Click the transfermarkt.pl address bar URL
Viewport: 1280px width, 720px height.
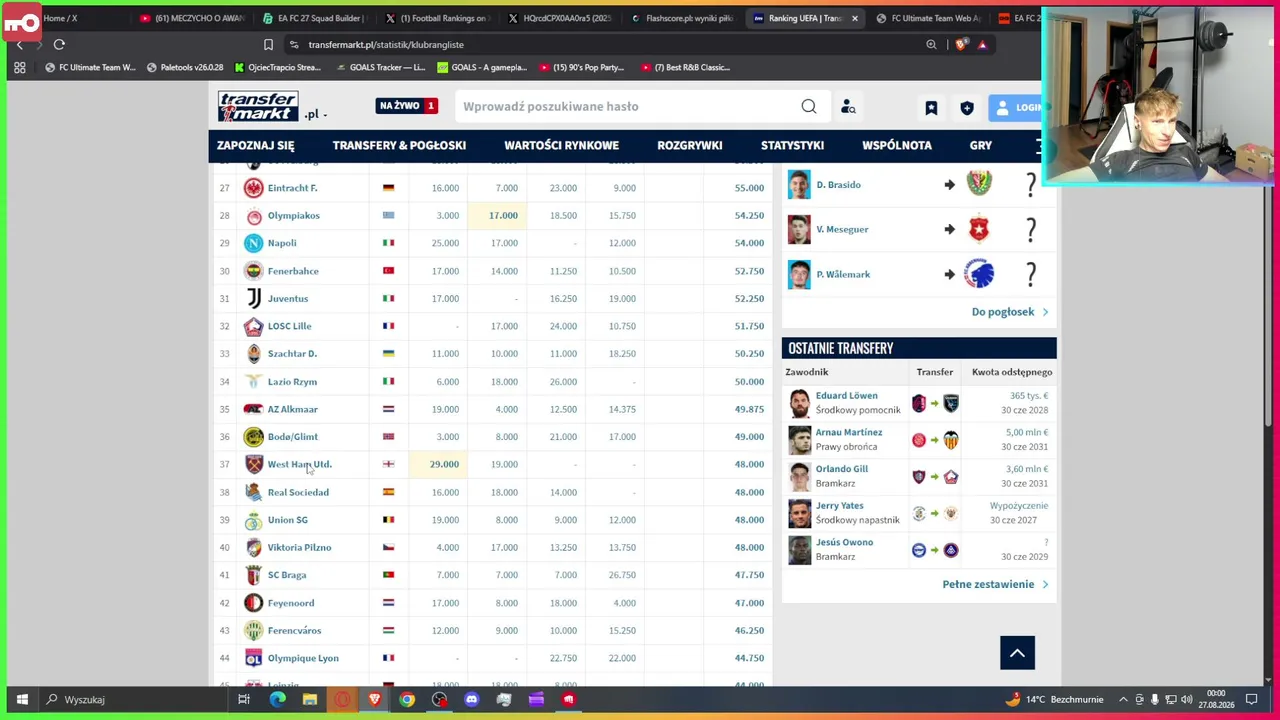tap(386, 45)
